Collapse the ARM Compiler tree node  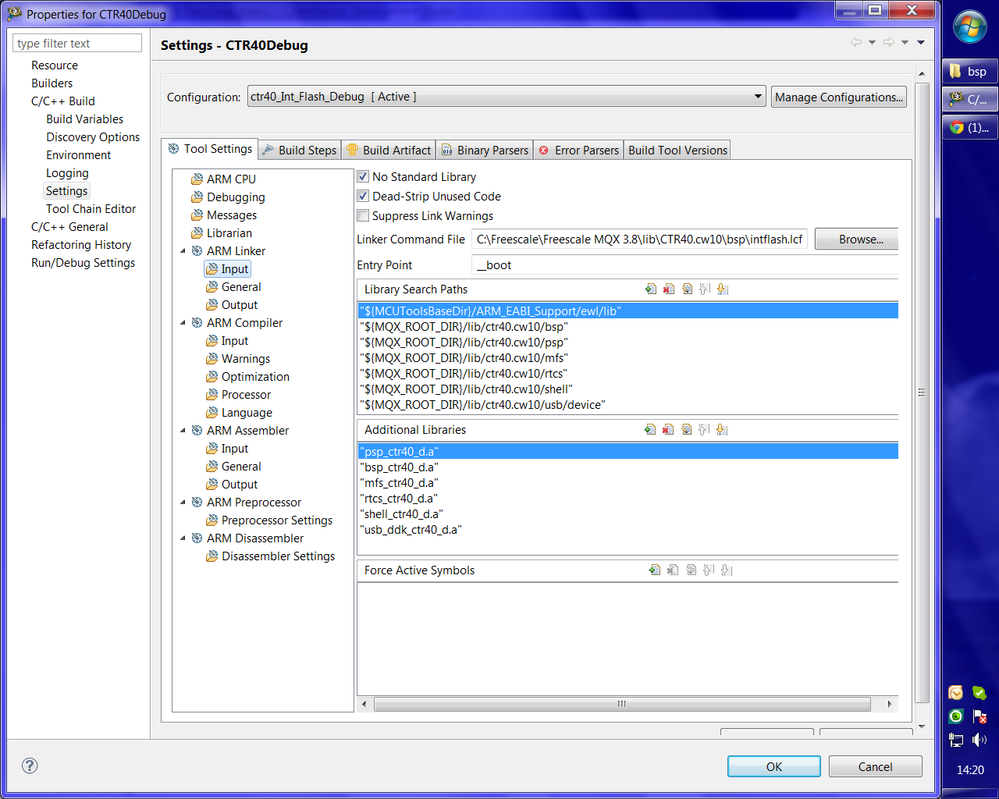[183, 323]
